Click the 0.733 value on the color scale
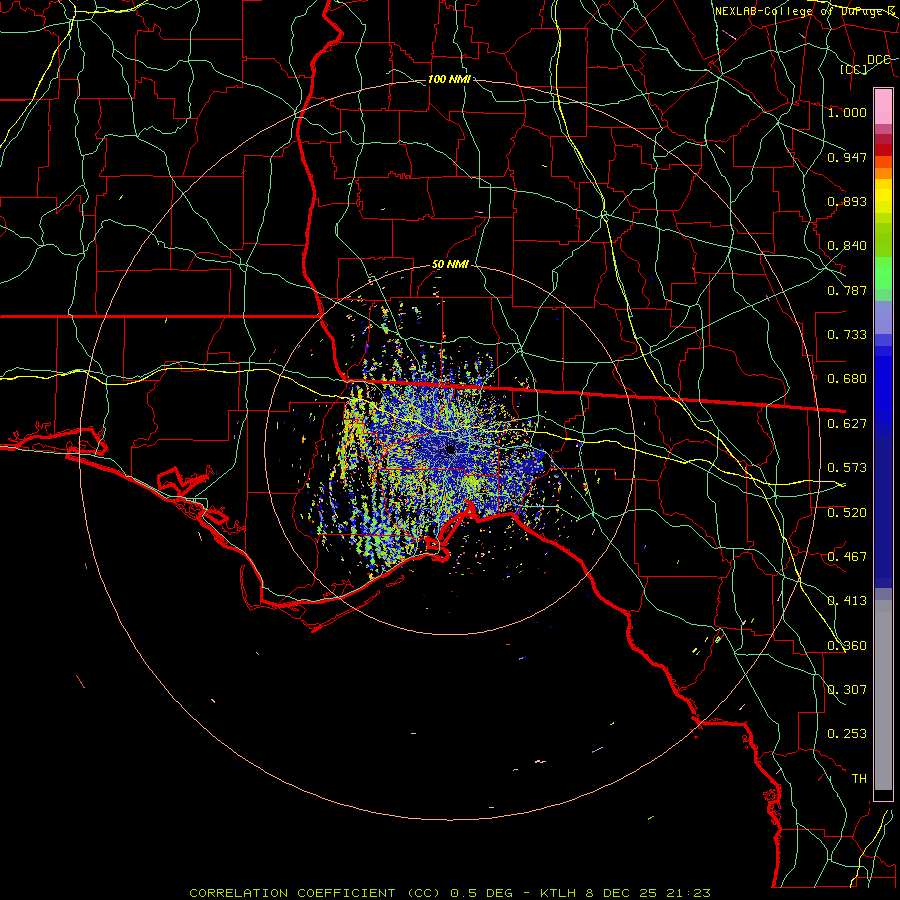900x900 pixels. 847,335
